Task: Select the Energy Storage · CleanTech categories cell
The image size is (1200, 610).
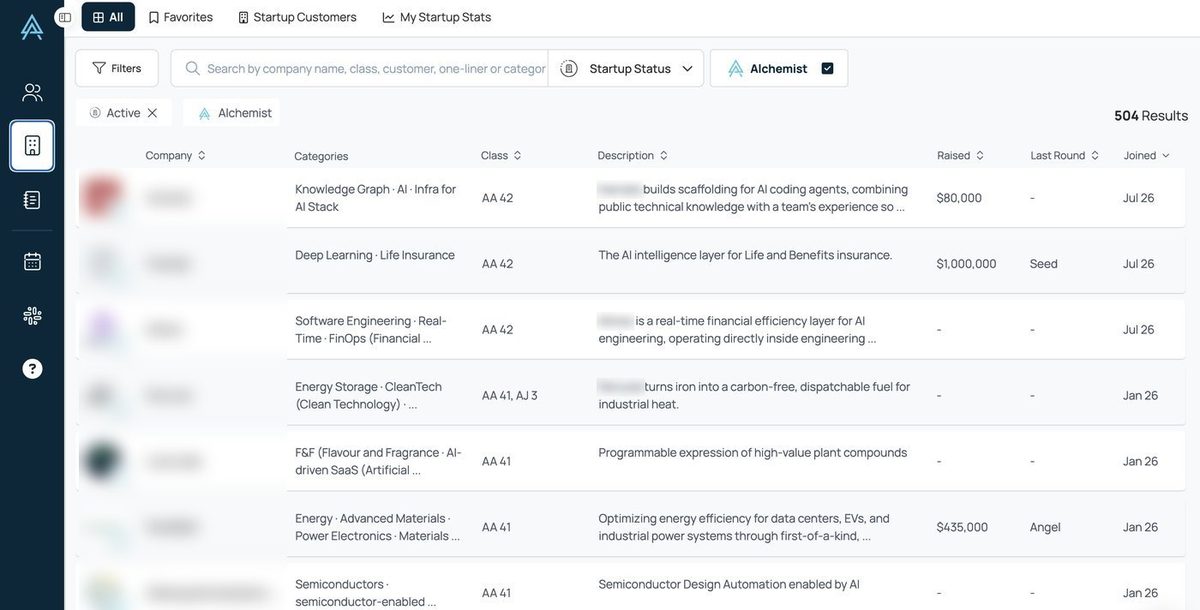Action: (368, 395)
